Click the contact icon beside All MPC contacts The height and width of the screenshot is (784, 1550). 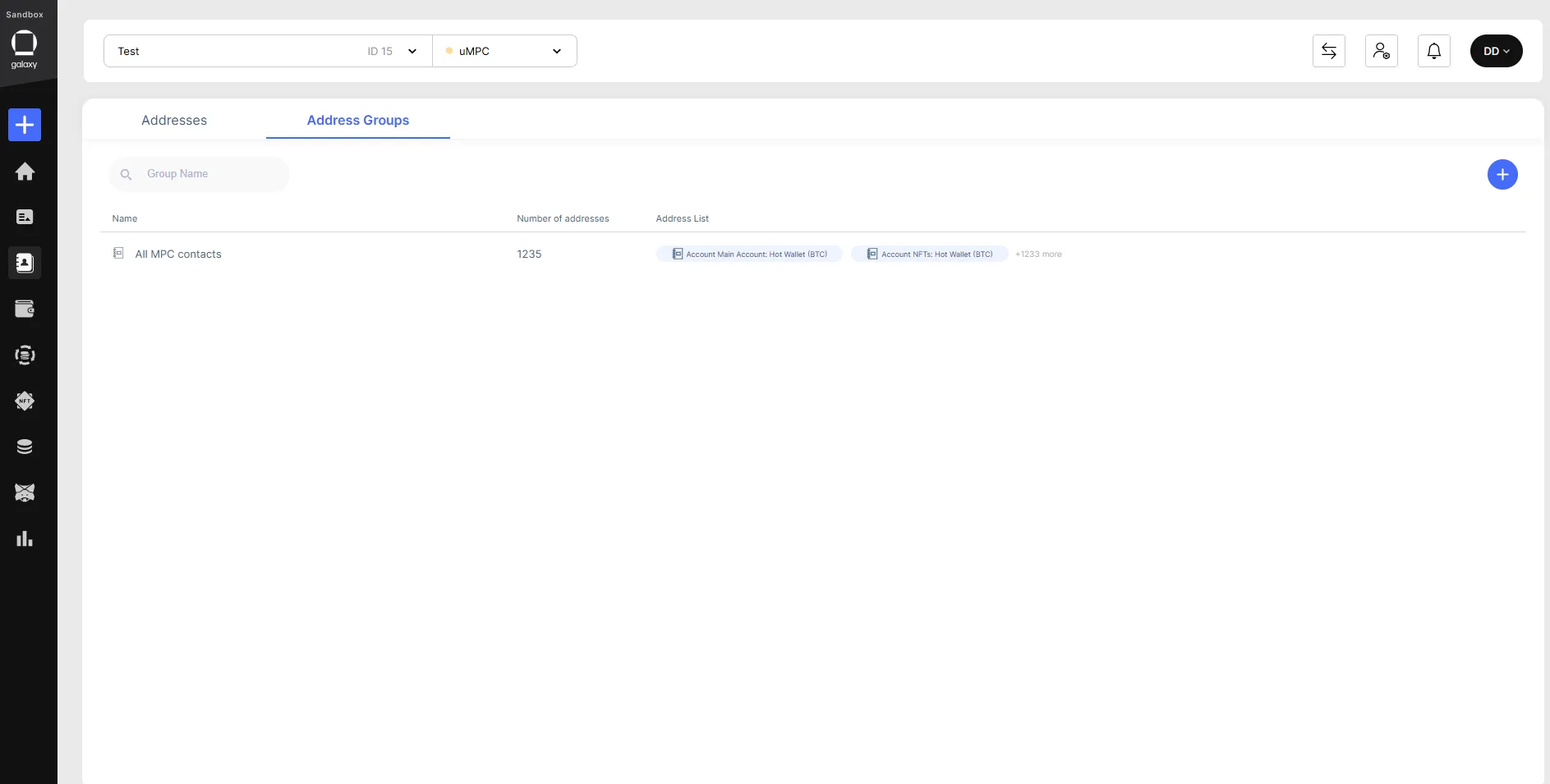[118, 253]
